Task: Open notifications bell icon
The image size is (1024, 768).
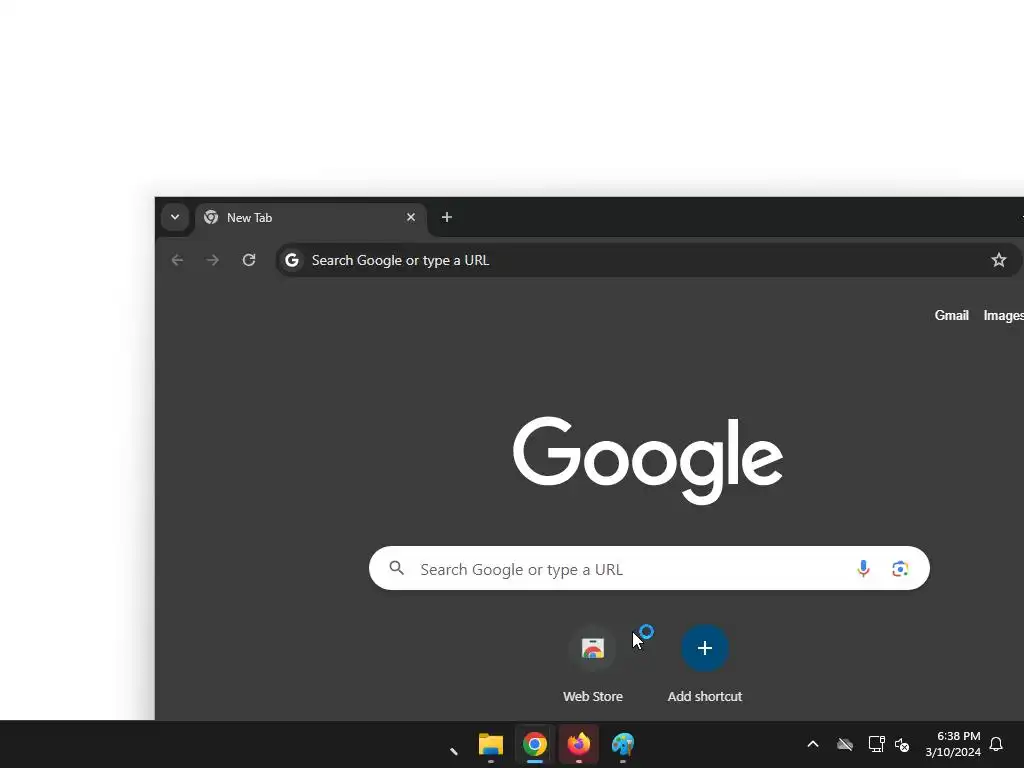Action: click(996, 744)
